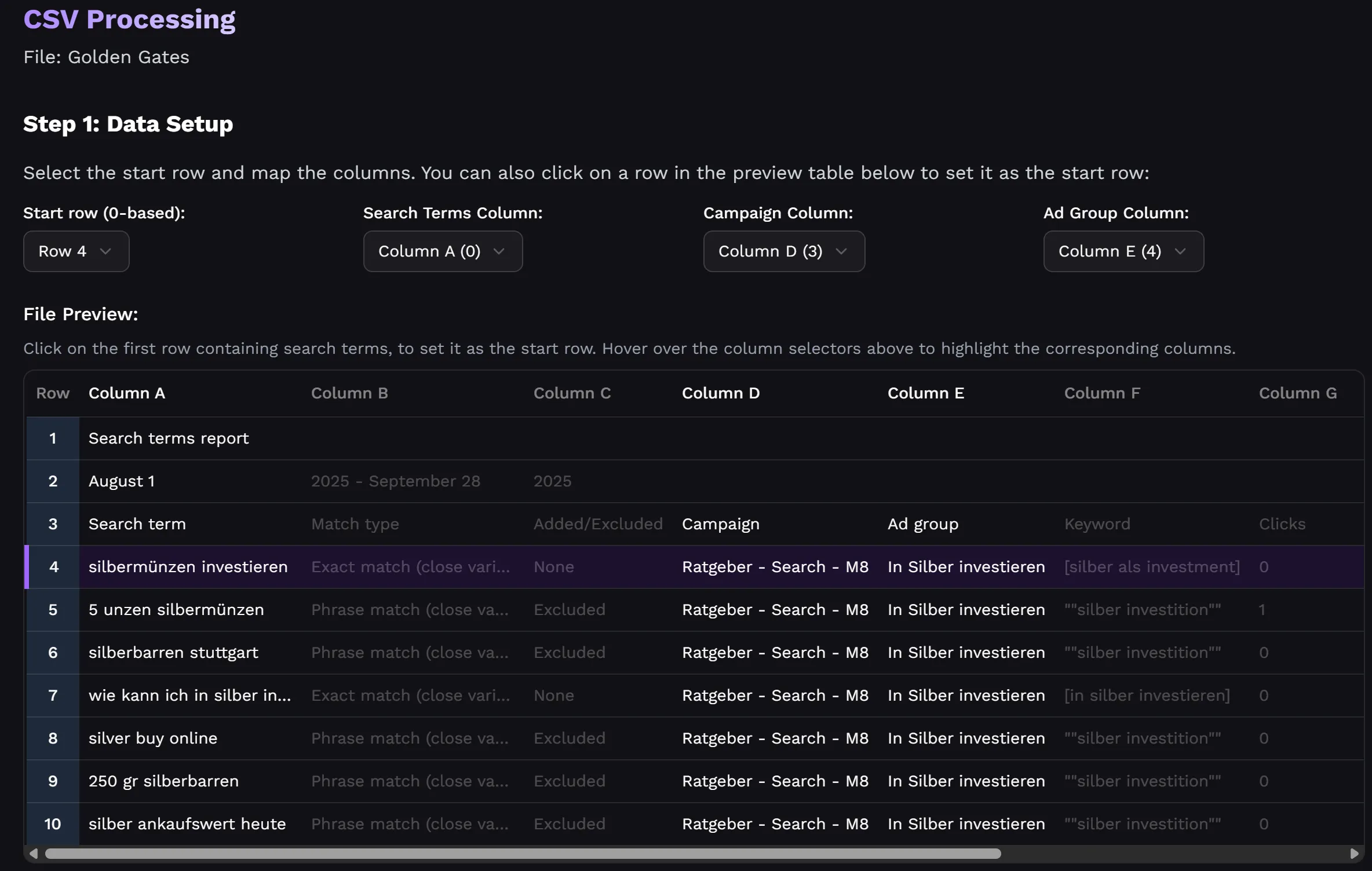1372x871 pixels.
Task: Expand the Search Terms Column selector
Action: (x=443, y=251)
